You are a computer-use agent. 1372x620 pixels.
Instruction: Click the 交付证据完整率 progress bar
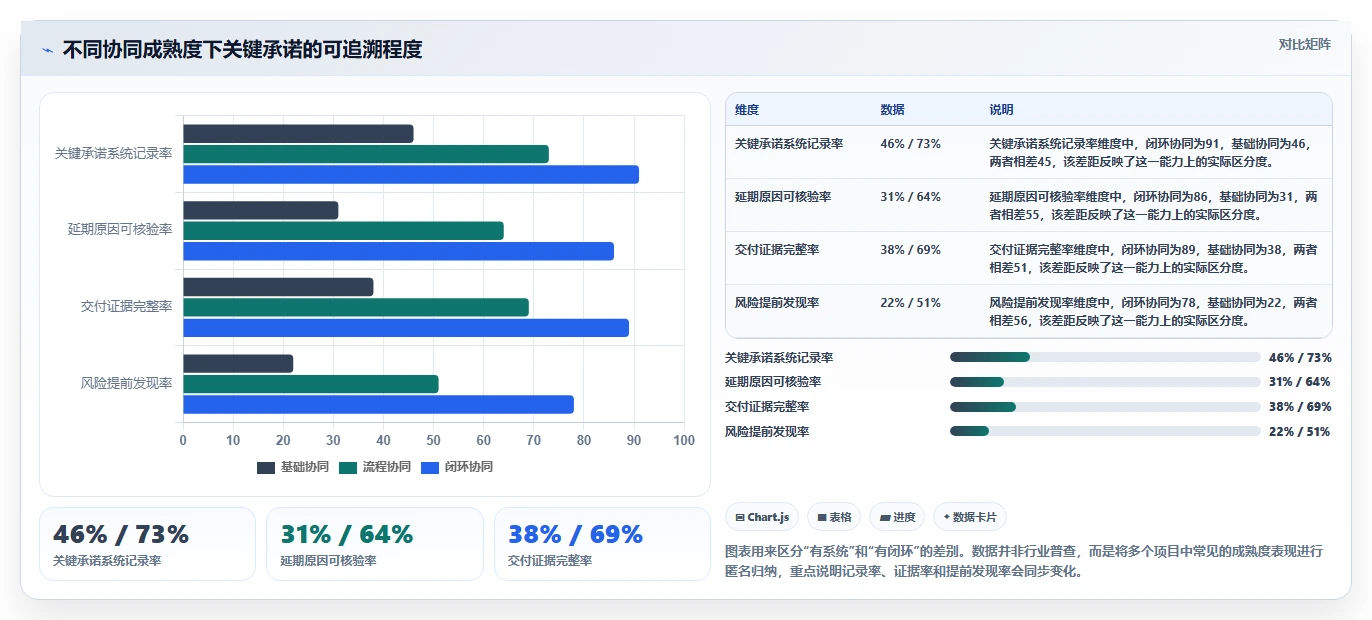(x=1105, y=407)
